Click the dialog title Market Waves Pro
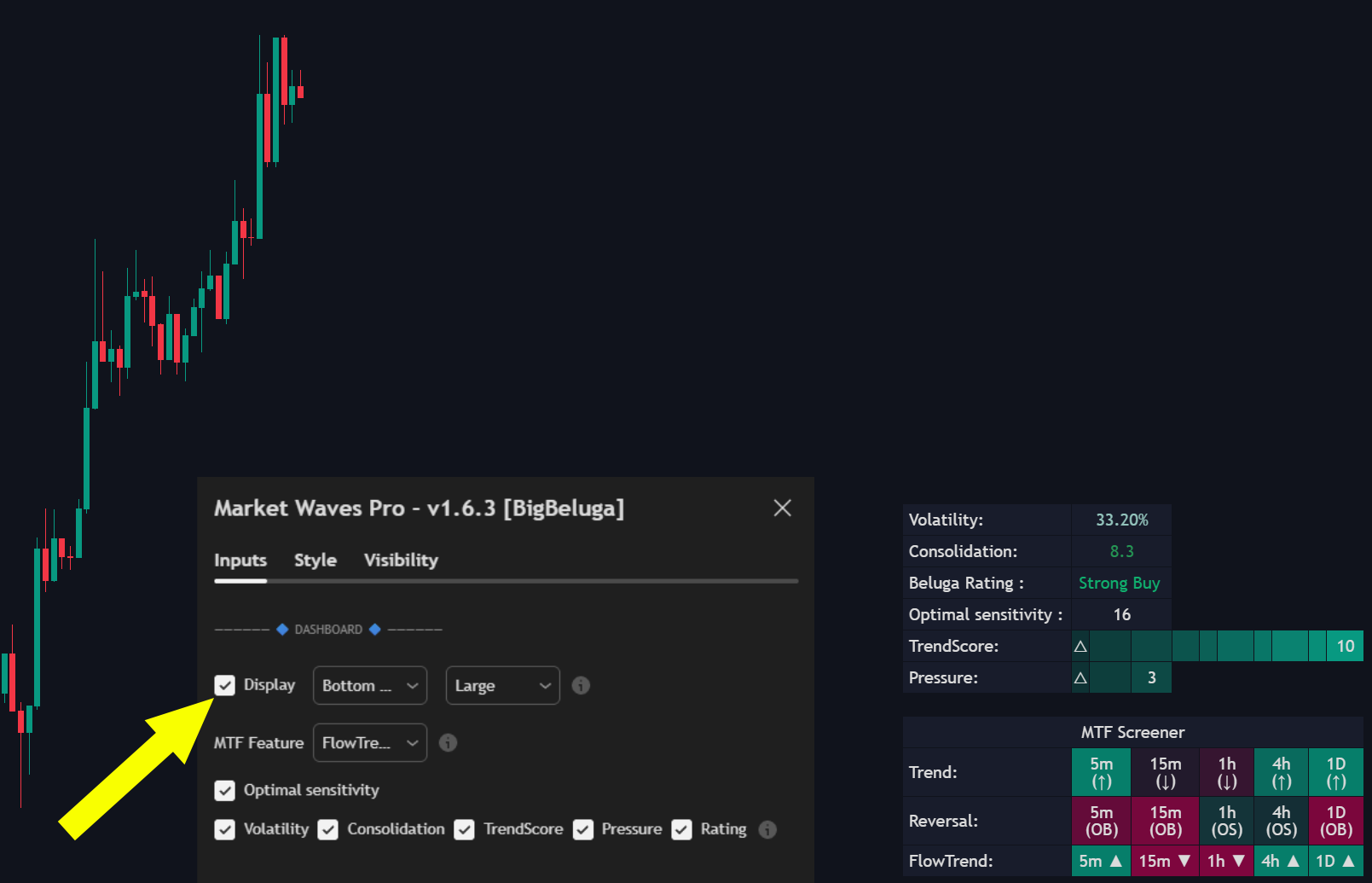 [419, 508]
